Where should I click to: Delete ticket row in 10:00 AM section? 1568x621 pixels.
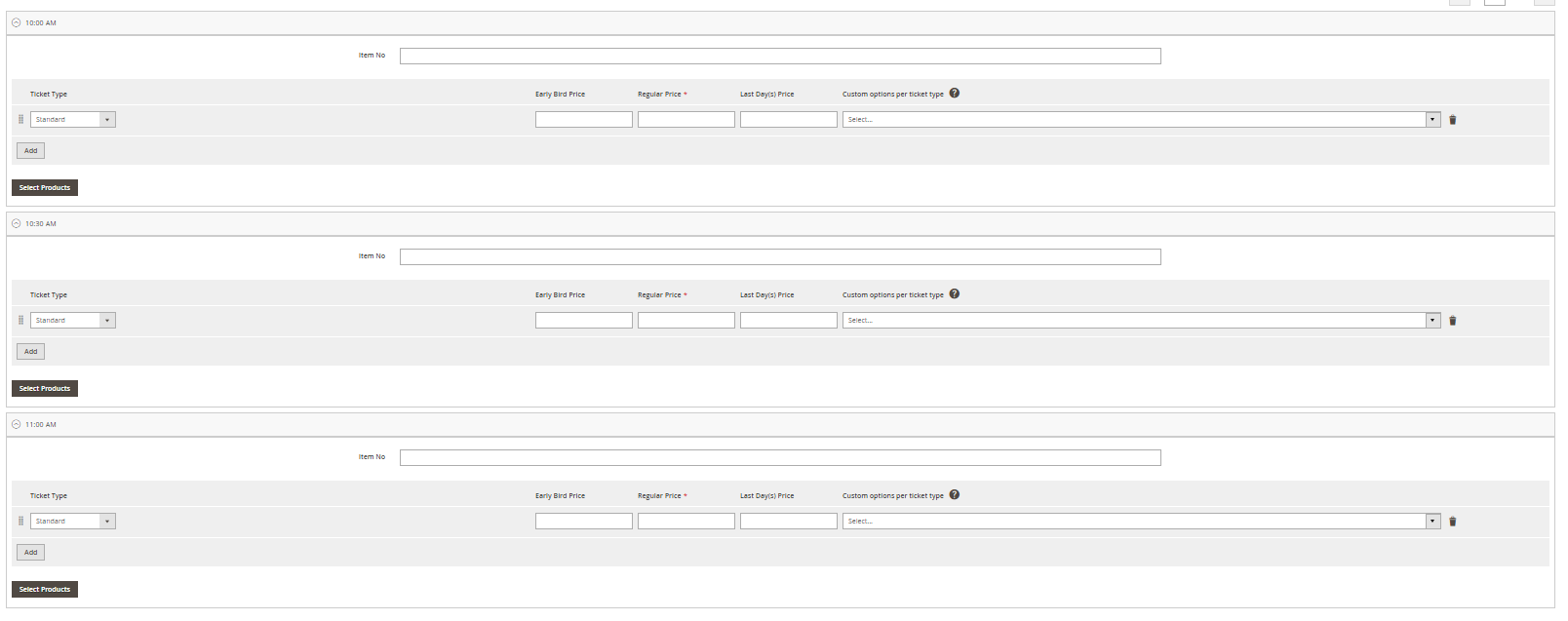point(1452,120)
